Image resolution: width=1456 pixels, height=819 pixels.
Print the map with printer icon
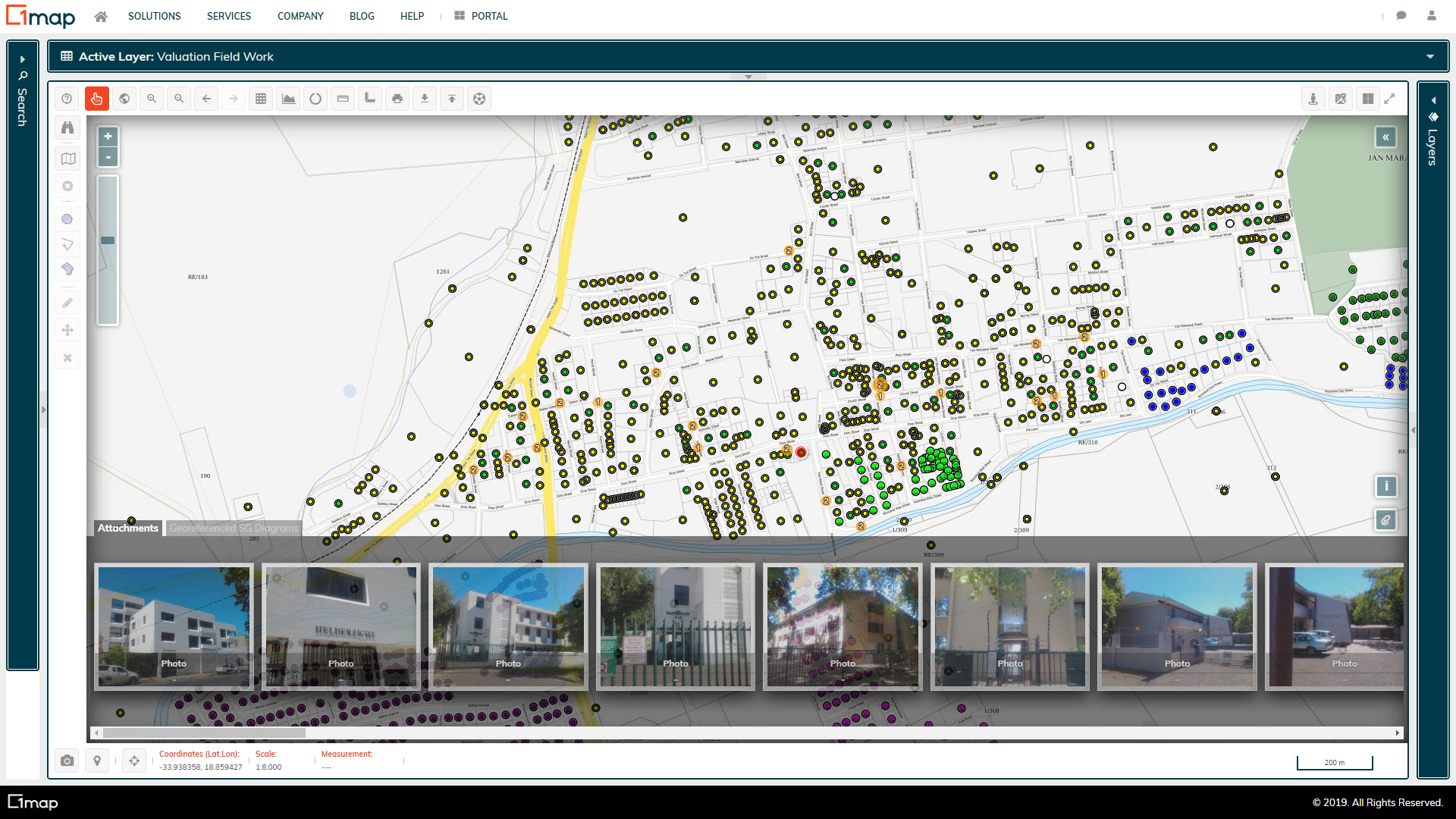tap(397, 99)
